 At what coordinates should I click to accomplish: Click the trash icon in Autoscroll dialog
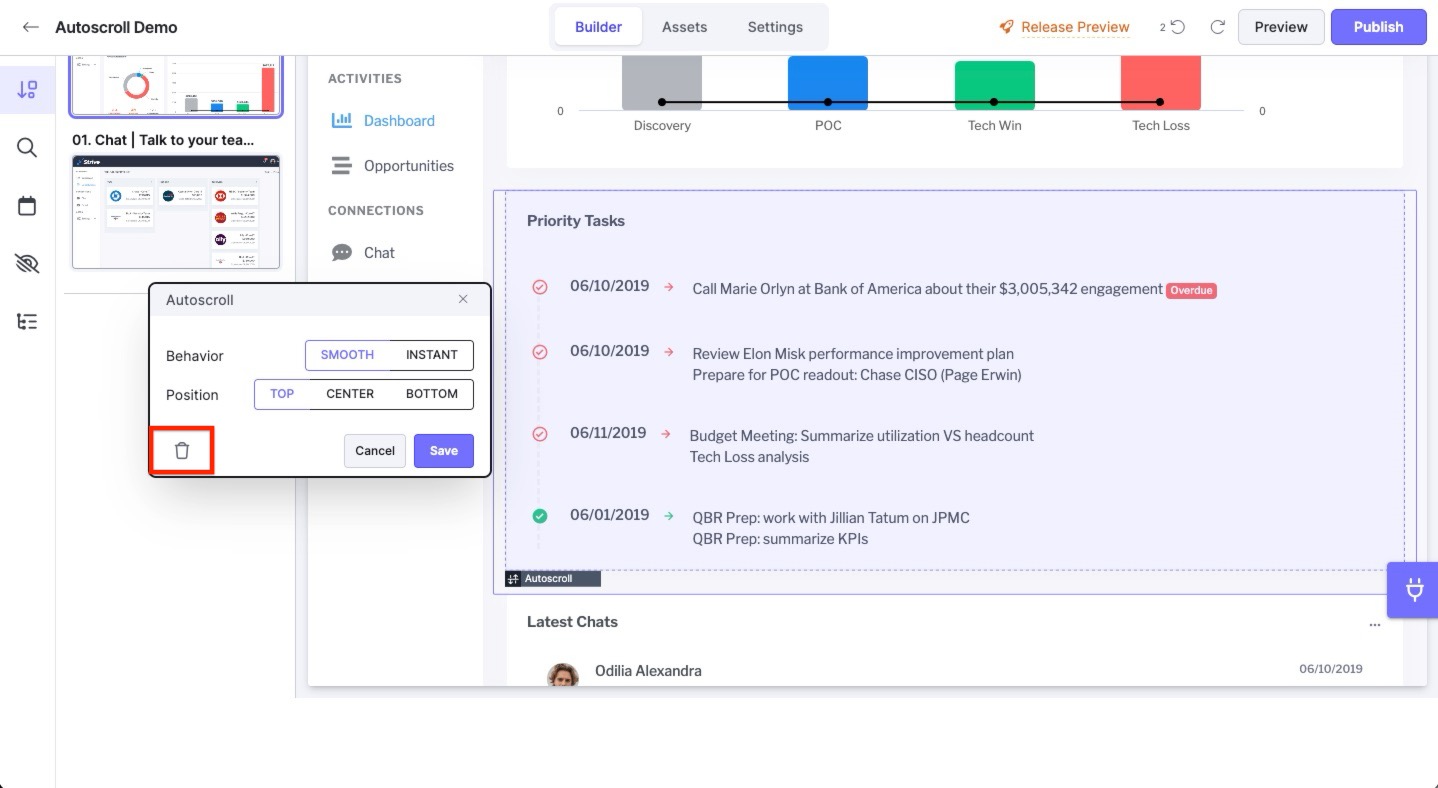click(182, 451)
